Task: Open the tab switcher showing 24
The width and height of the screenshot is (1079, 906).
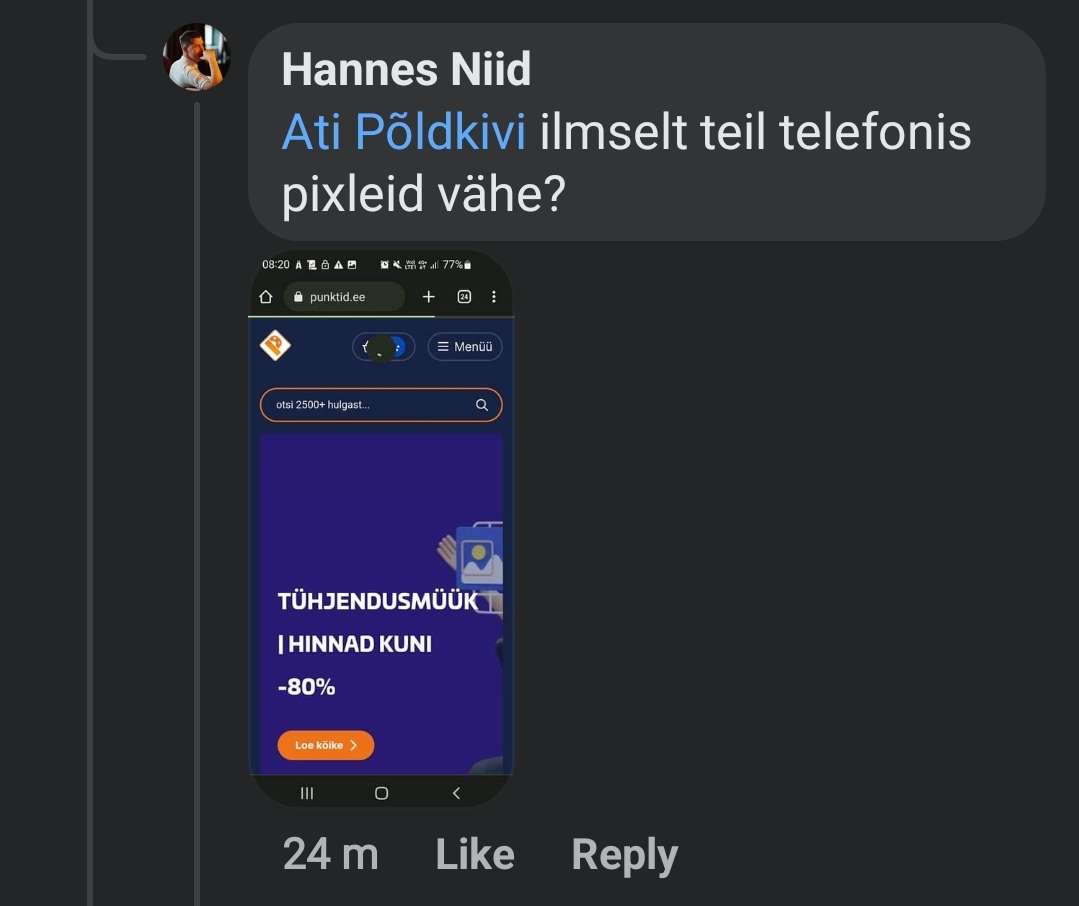Action: coord(464,297)
